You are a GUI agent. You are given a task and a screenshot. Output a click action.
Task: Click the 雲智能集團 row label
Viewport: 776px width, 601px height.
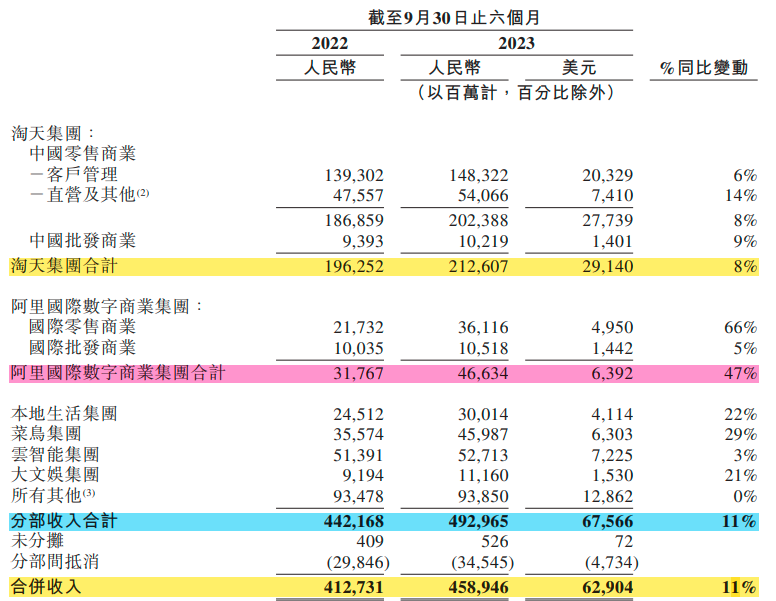(x=55, y=454)
